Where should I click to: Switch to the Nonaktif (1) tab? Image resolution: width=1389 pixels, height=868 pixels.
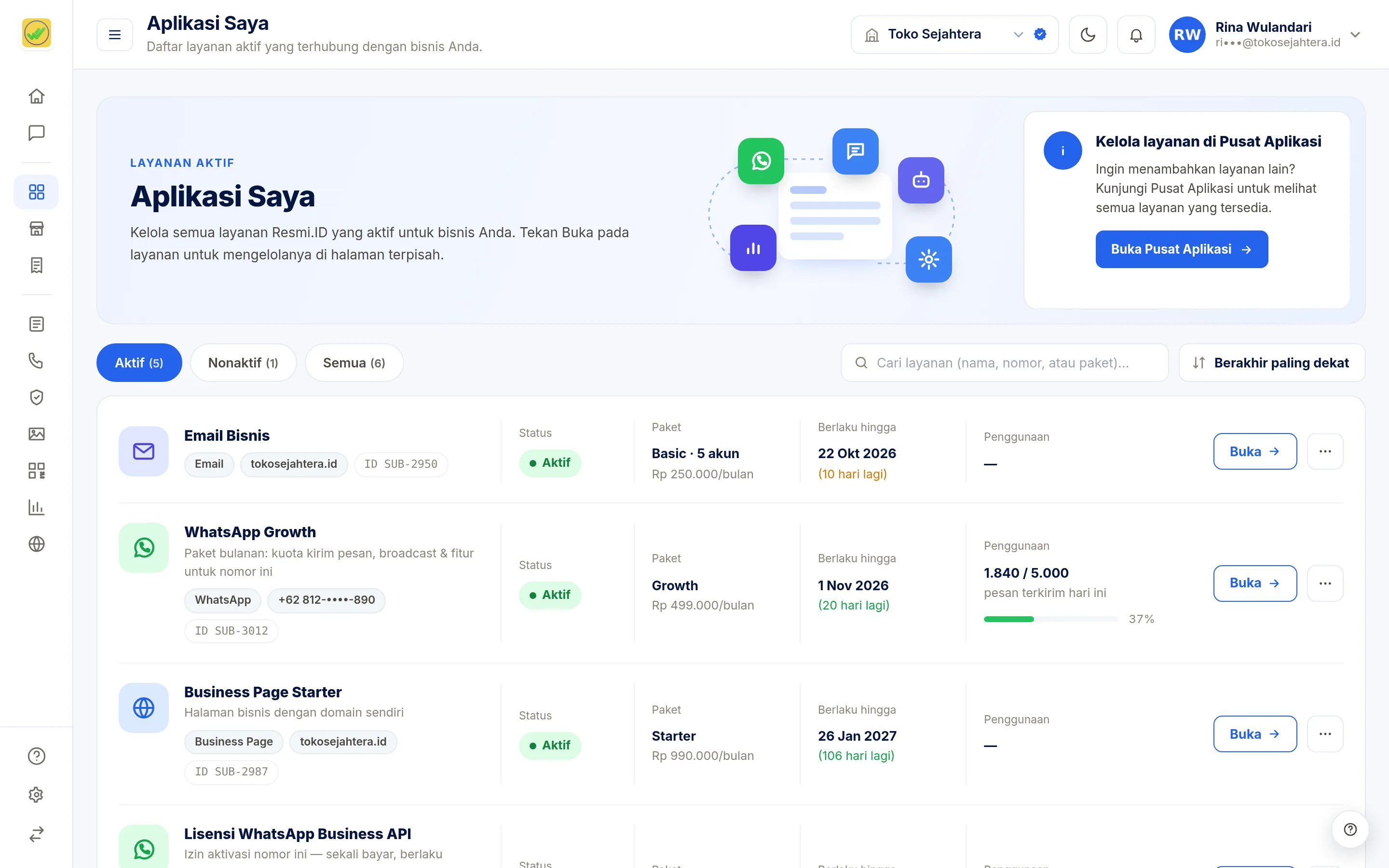tap(244, 363)
